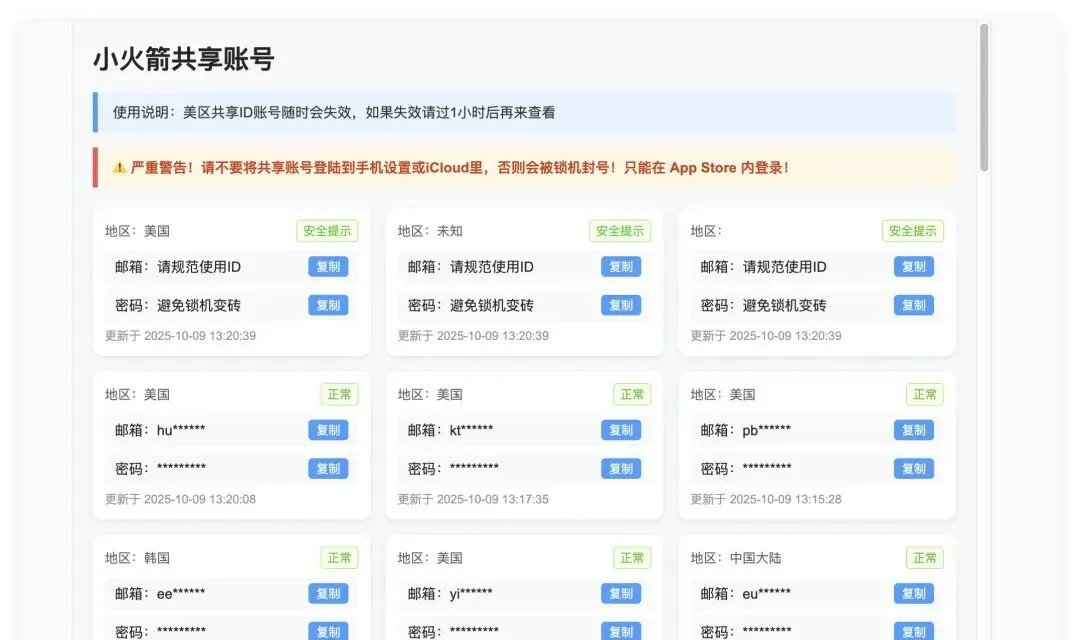Viewport: 1080px width, 640px height.
Task: Click the 正常 badge on pb****** card
Action: [925, 394]
